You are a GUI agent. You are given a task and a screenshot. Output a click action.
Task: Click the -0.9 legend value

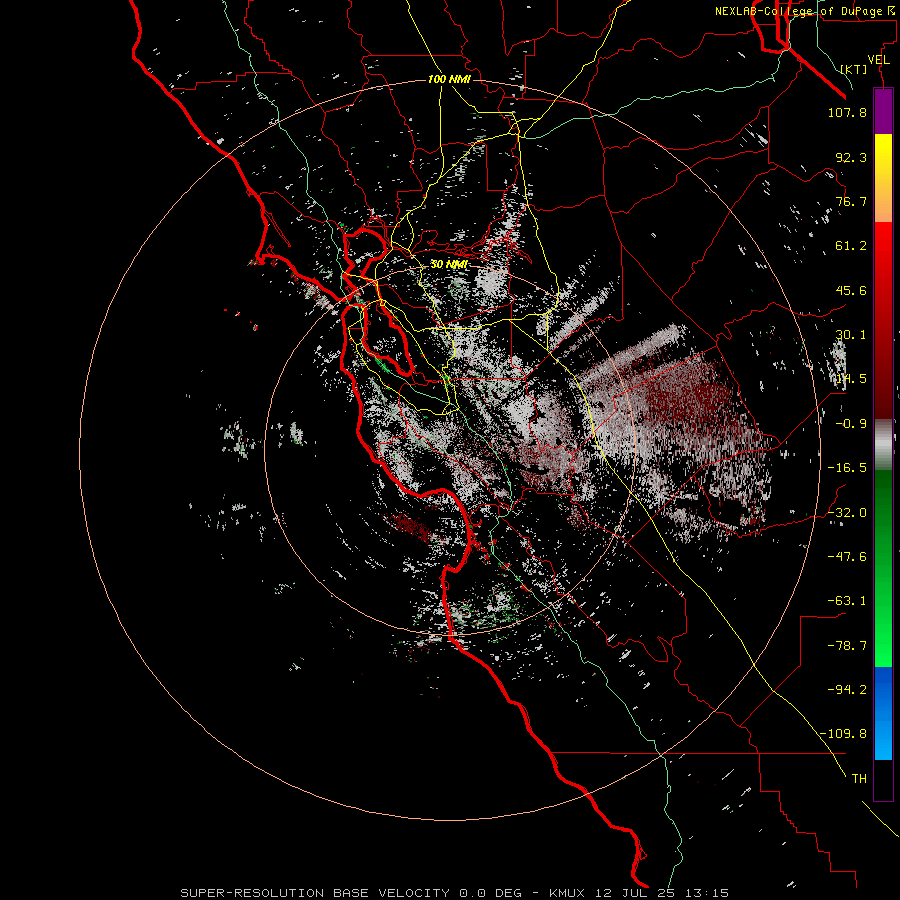(x=851, y=424)
